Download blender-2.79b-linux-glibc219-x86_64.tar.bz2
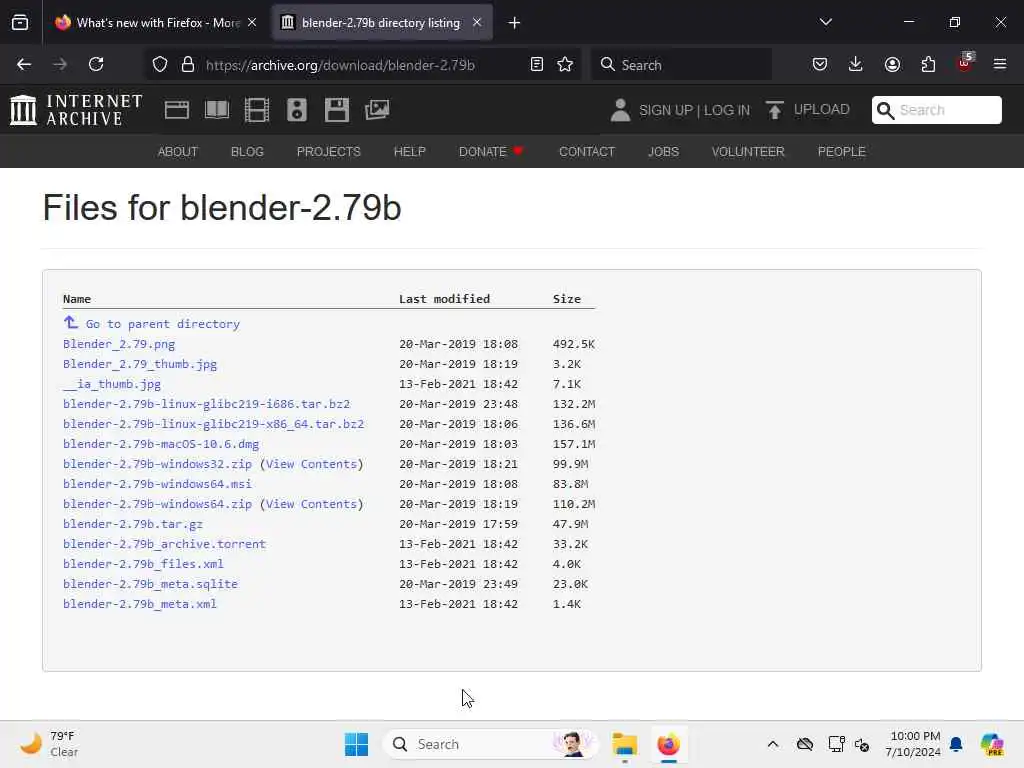 click(x=214, y=424)
